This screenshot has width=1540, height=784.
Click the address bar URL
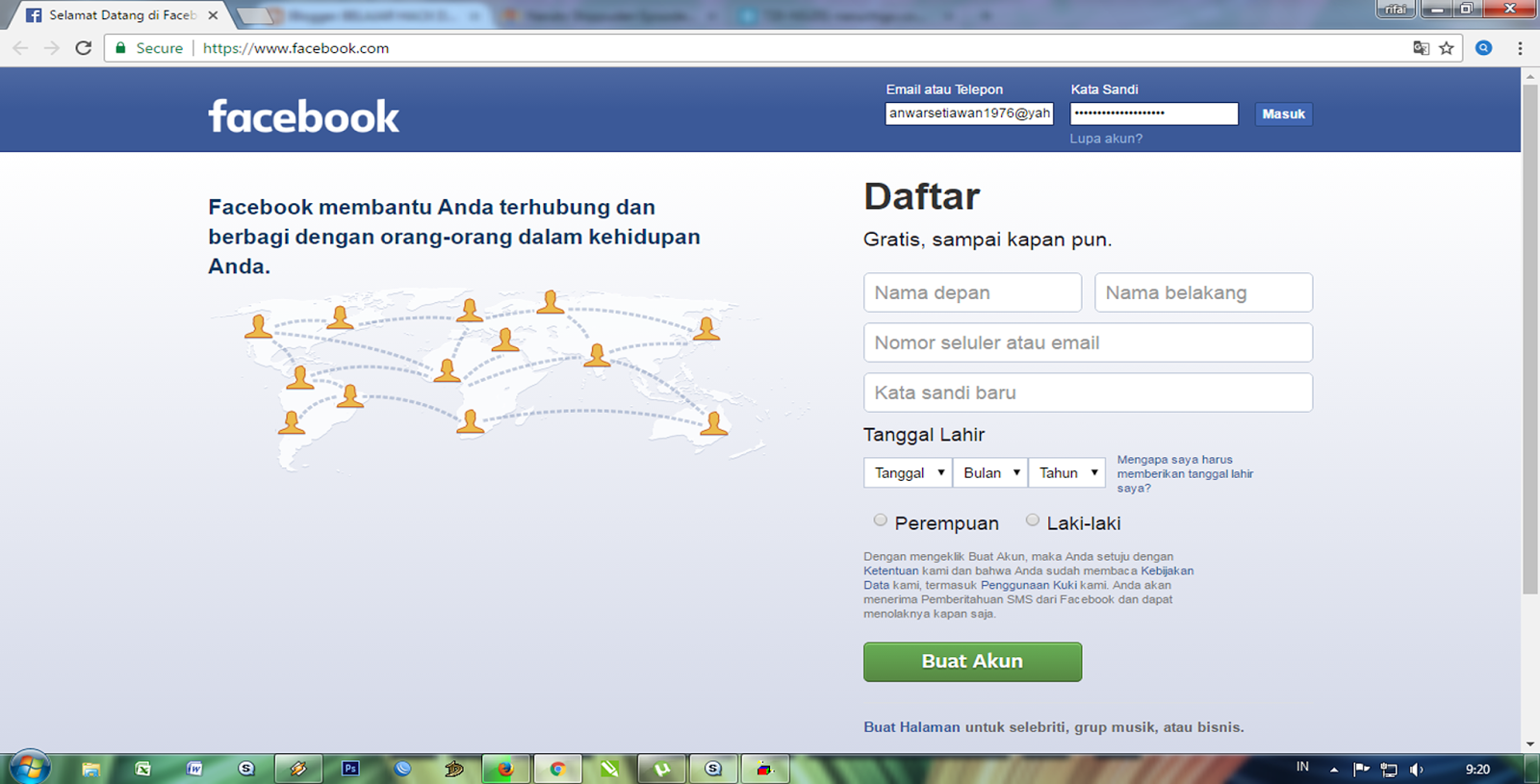[x=295, y=48]
